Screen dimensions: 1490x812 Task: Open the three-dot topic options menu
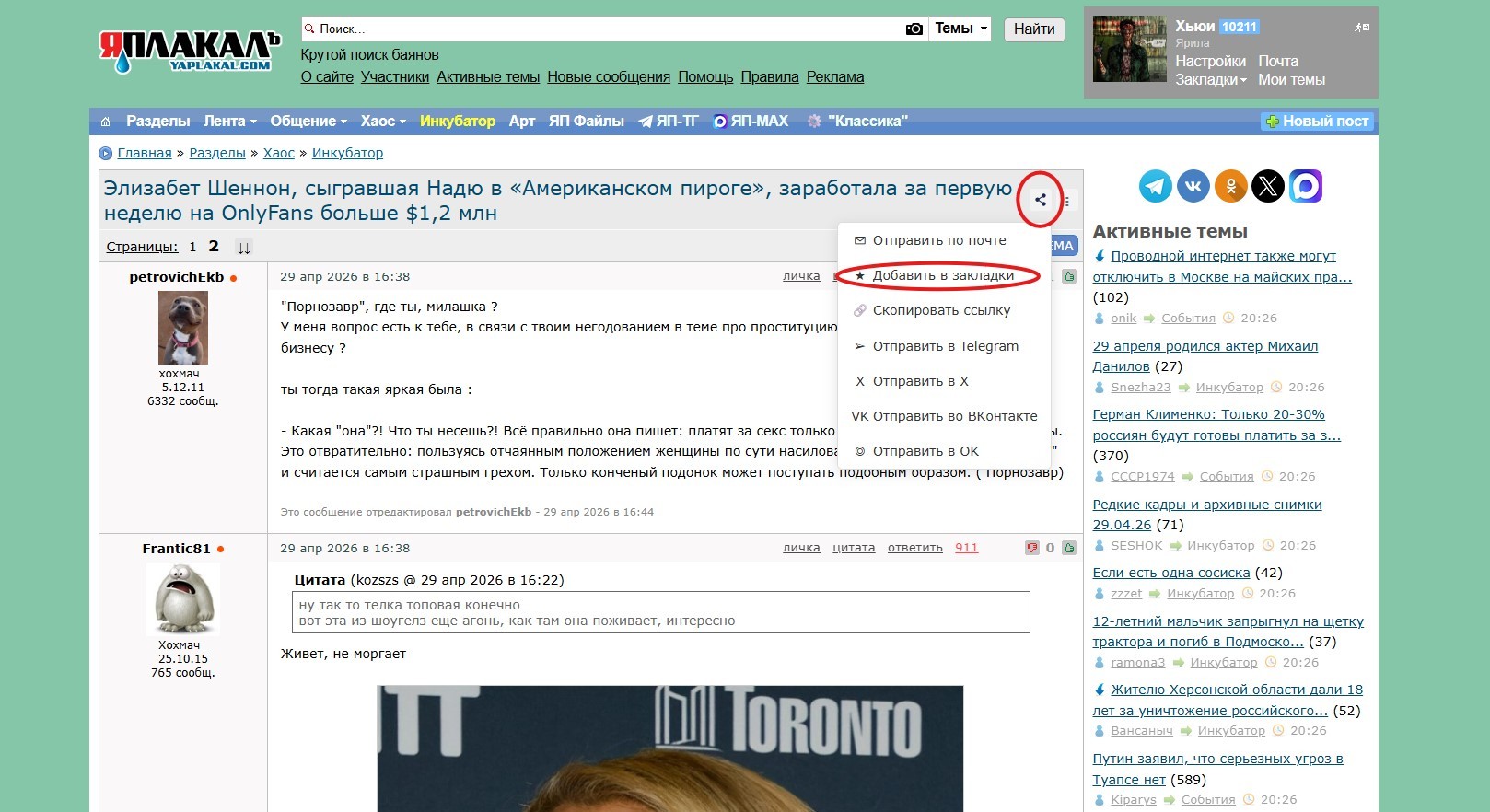1067,200
